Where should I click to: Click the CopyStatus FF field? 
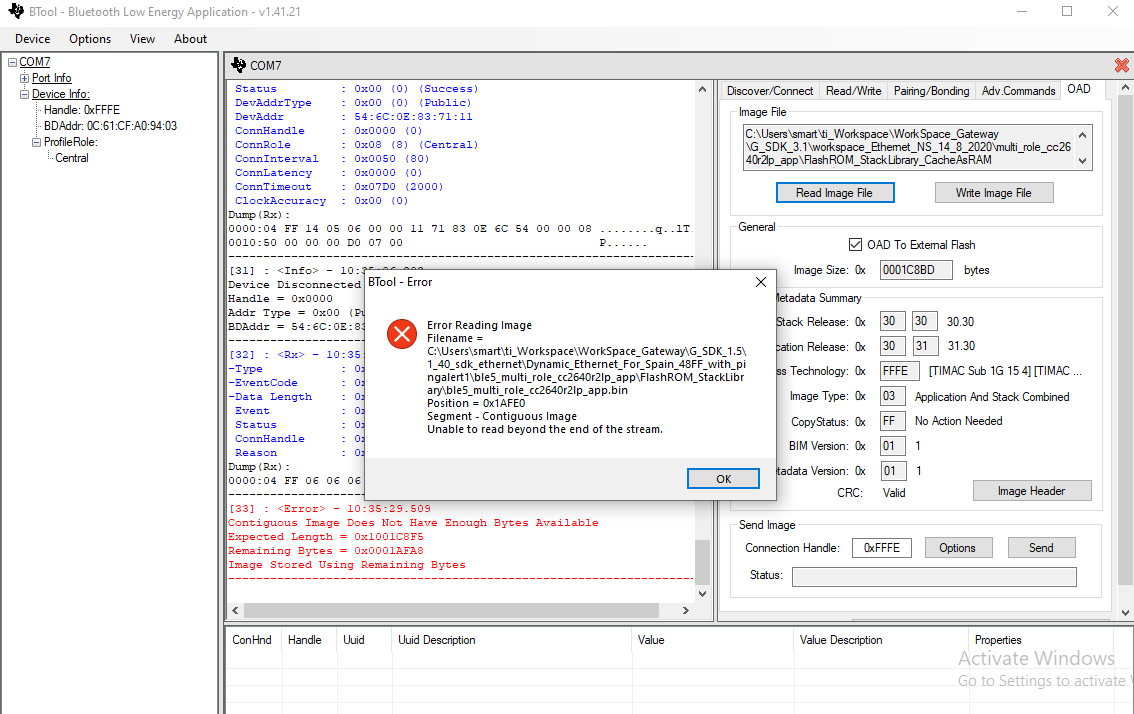(x=892, y=421)
